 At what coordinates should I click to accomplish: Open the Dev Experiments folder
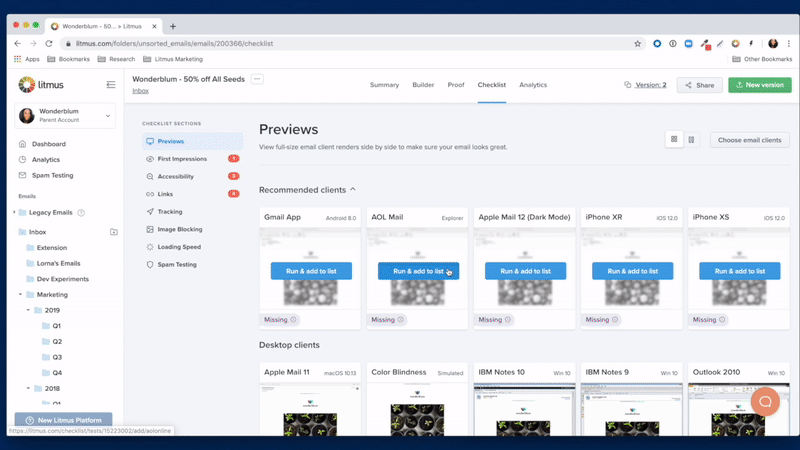[x=62, y=279]
